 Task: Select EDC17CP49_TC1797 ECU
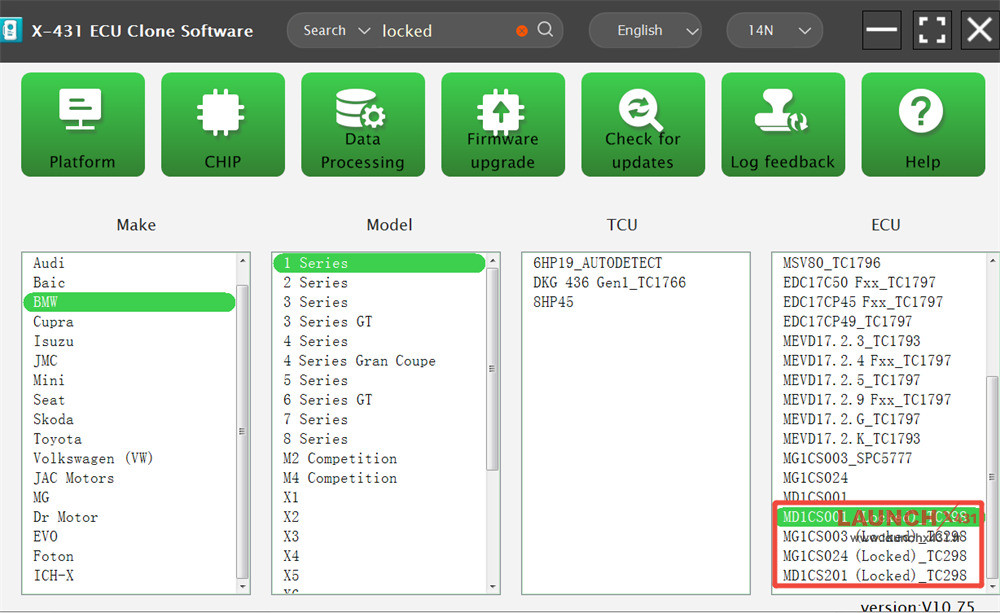[x=848, y=321]
